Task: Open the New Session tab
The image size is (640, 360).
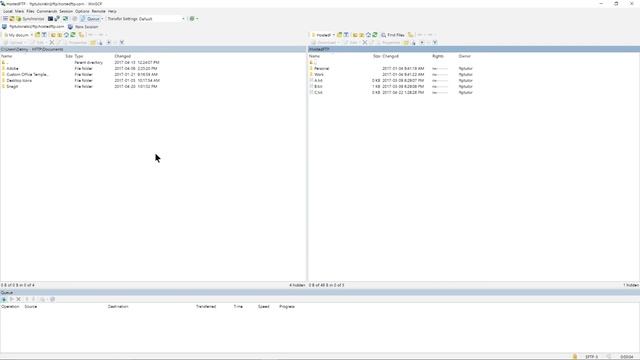Action: [x=83, y=27]
